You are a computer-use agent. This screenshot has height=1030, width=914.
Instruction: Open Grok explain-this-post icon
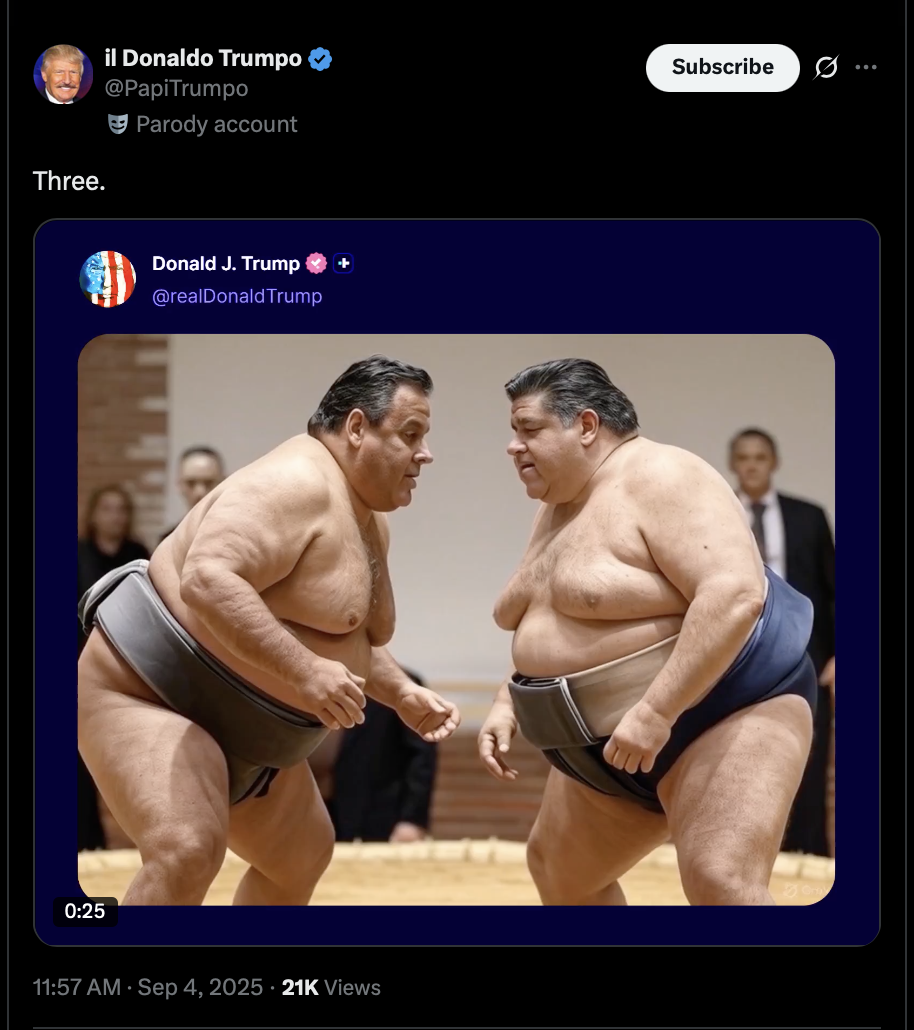tap(826, 67)
